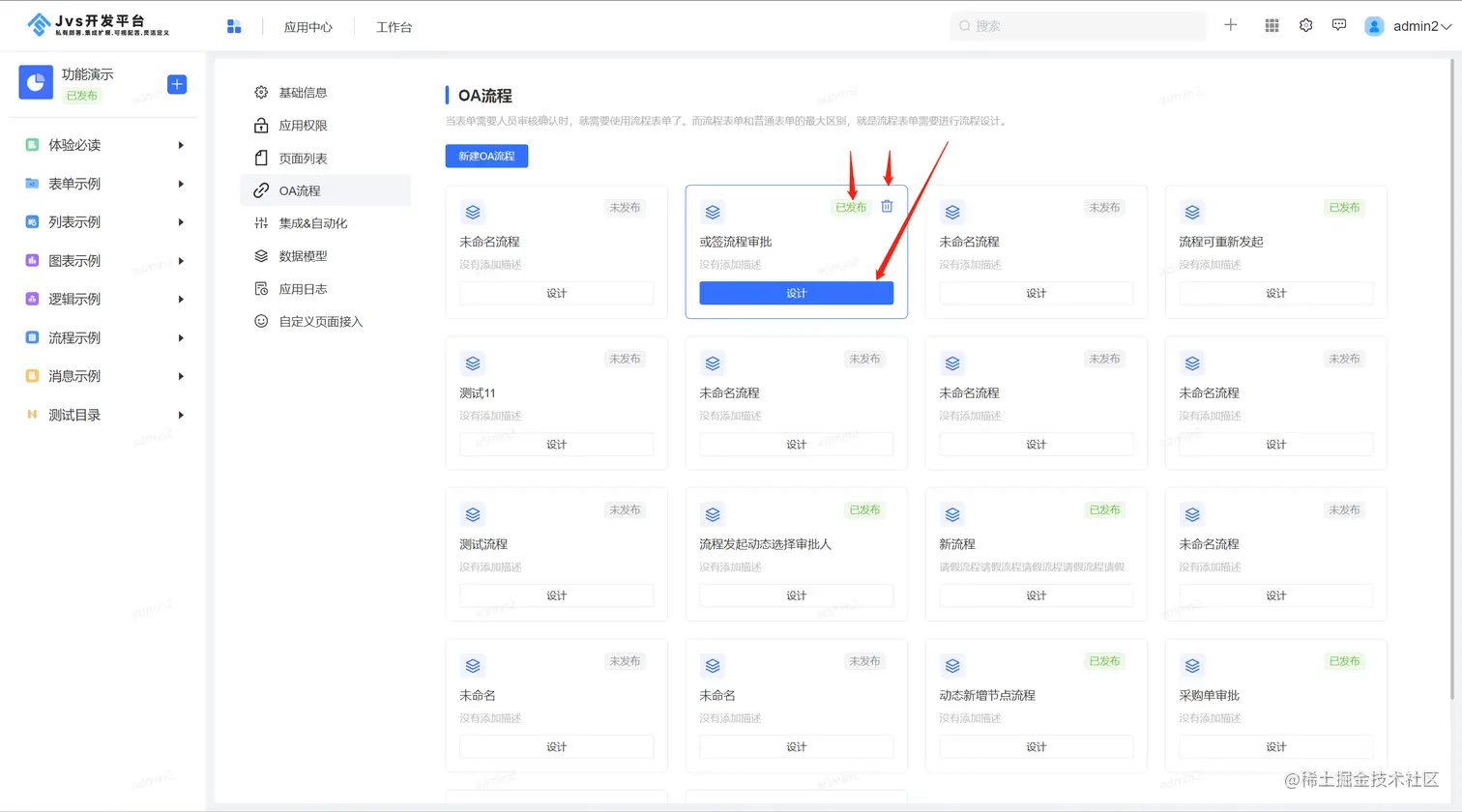Expand the 表单示例 menu arrow

coord(181,184)
